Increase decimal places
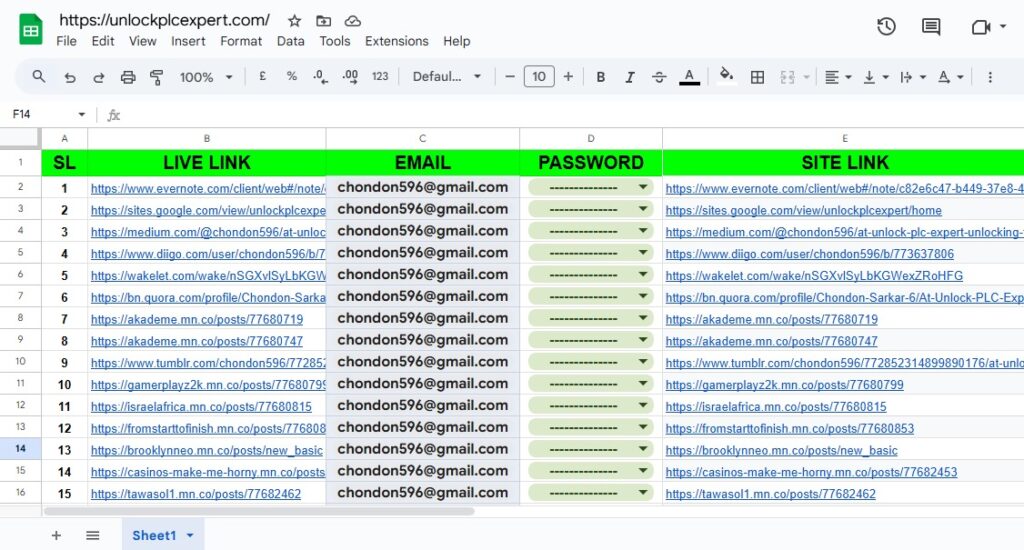This screenshot has height=550, width=1024. click(x=350, y=77)
